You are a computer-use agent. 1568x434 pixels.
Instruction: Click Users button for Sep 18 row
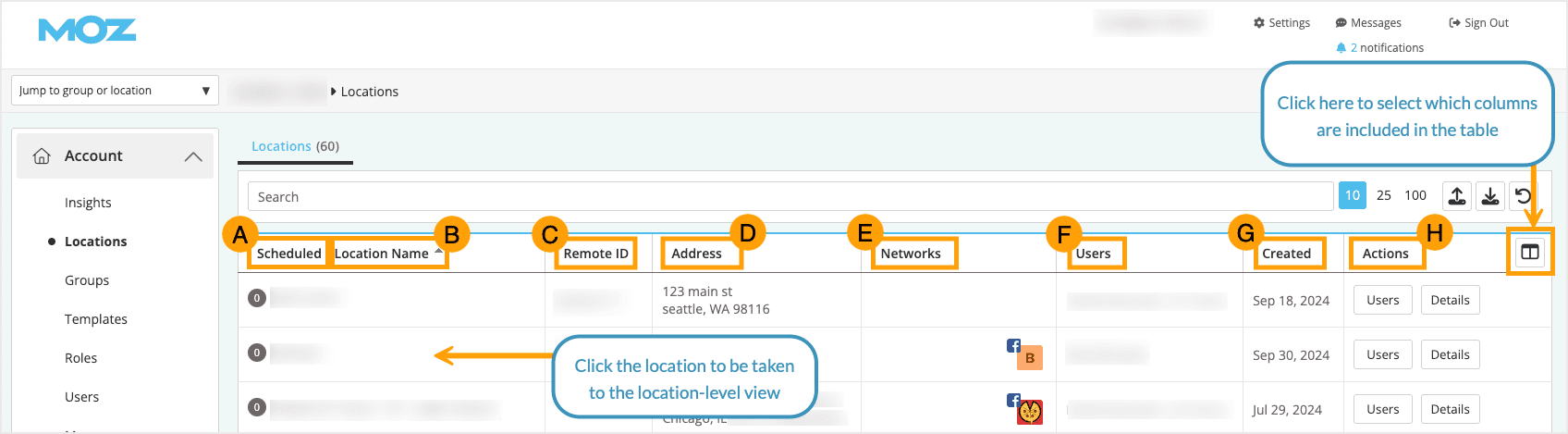click(1382, 300)
